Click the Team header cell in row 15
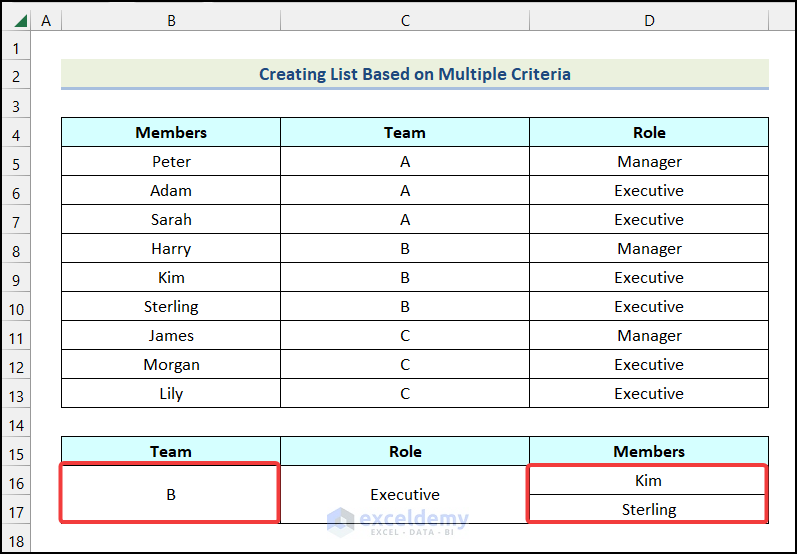 pos(171,452)
